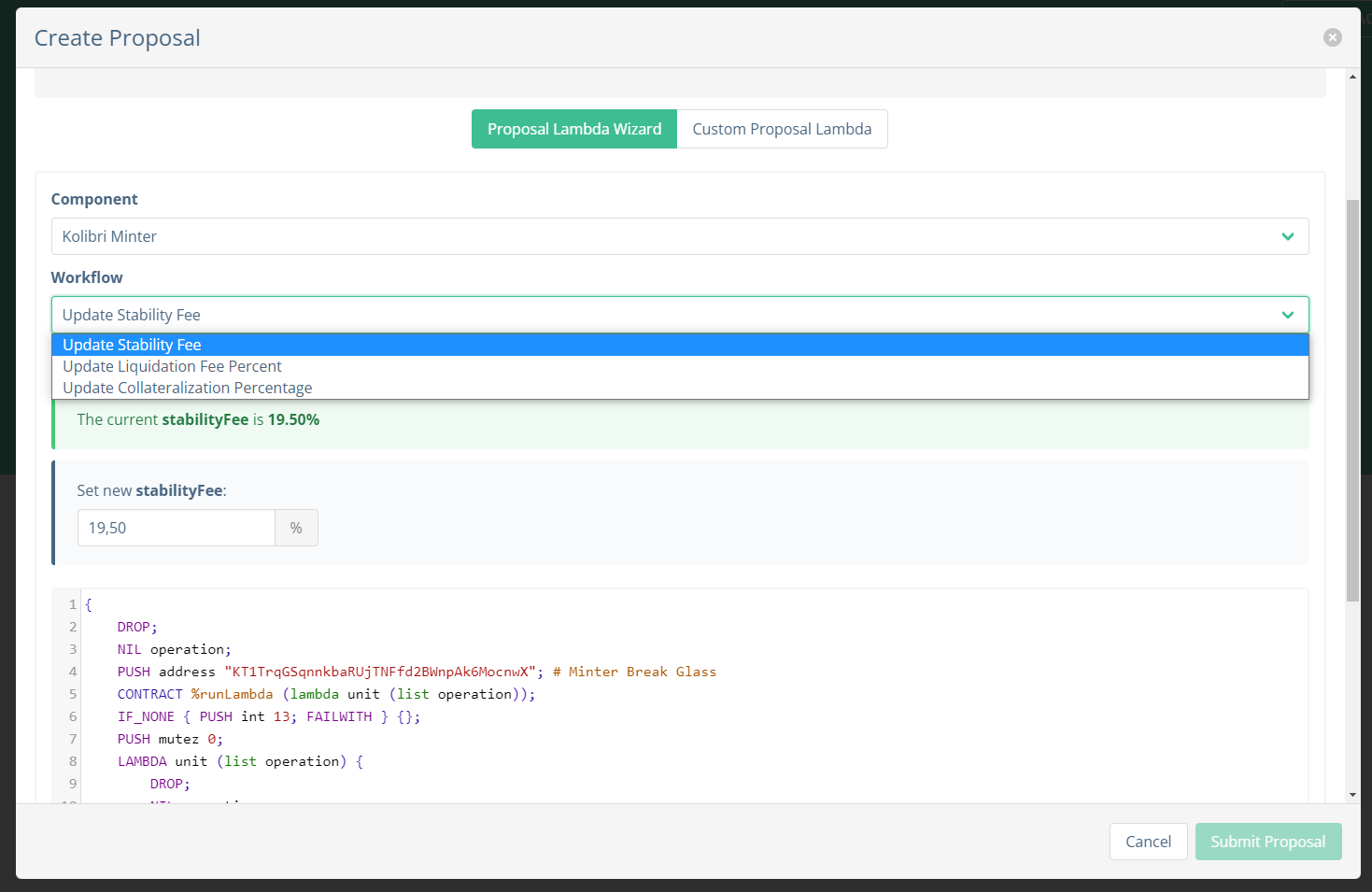Open the Component dropdown showing Kolibri Minter

point(680,236)
